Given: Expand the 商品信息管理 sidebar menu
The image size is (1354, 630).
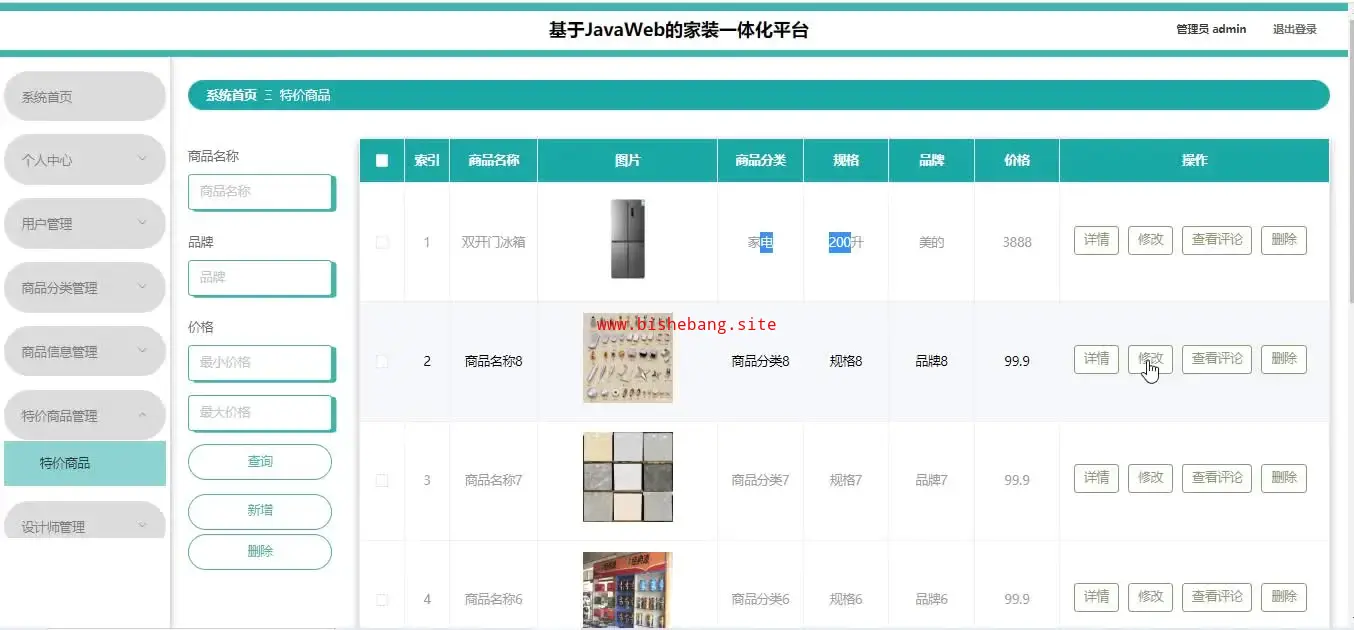Looking at the screenshot, I should coord(84,352).
